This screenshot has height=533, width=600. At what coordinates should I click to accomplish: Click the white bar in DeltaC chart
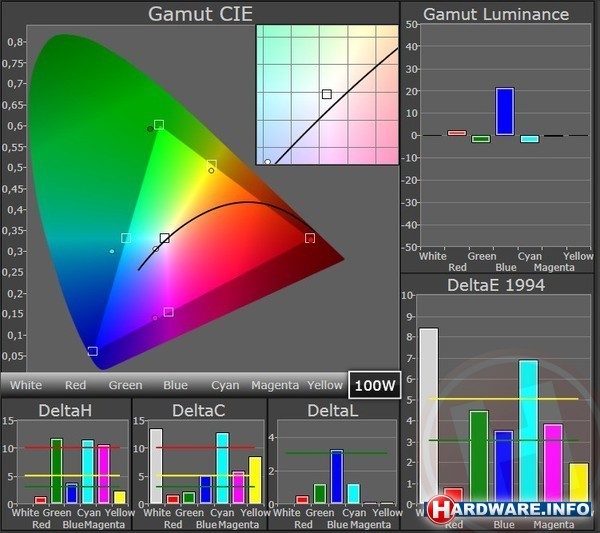(x=155, y=466)
